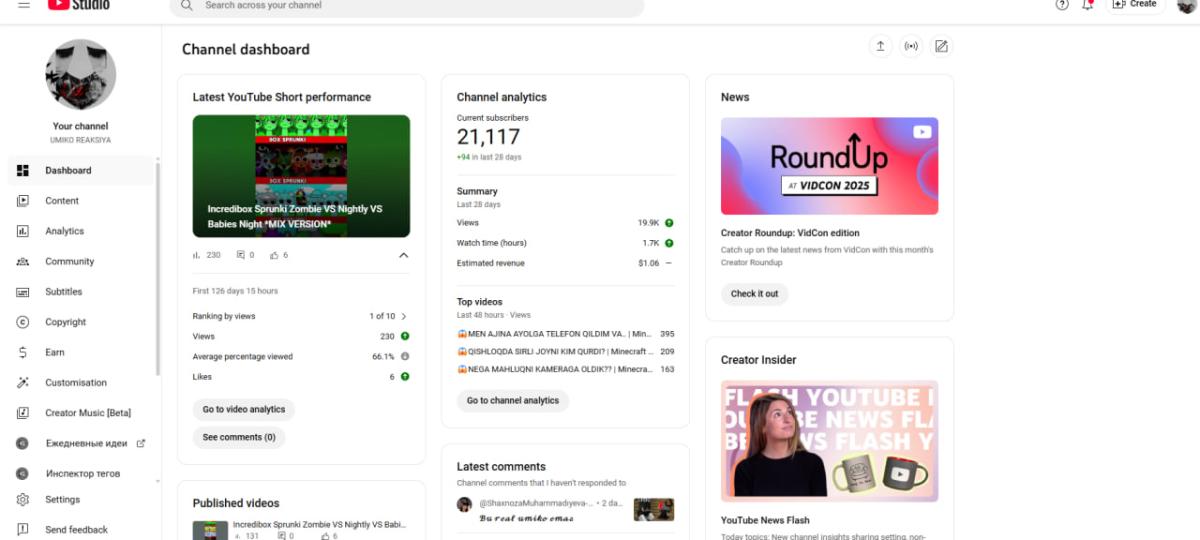Click Watch time (hours) 1.7K row

click(565, 243)
